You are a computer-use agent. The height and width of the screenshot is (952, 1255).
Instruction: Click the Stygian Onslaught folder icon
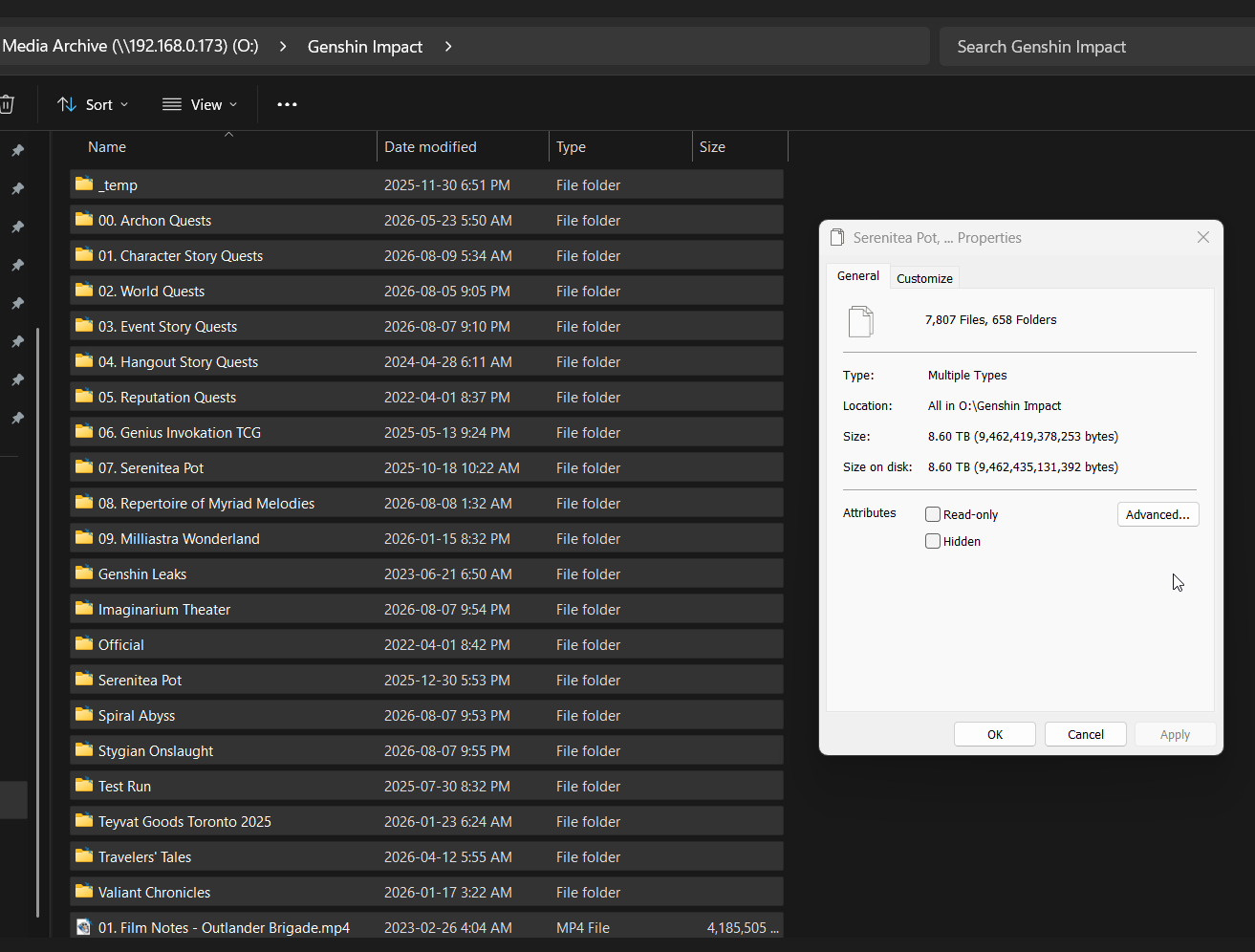84,749
